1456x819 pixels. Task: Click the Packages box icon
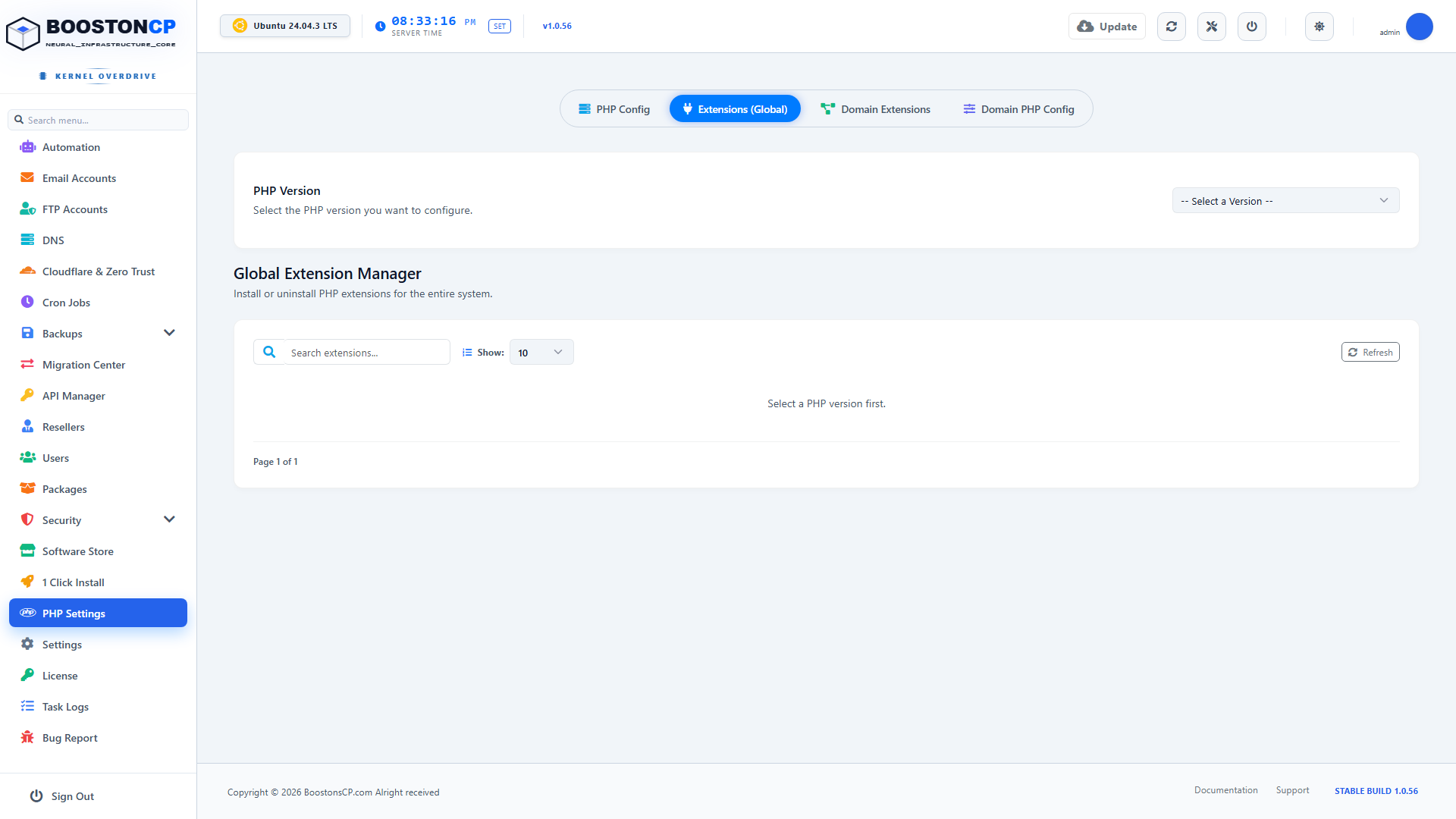[x=27, y=488]
